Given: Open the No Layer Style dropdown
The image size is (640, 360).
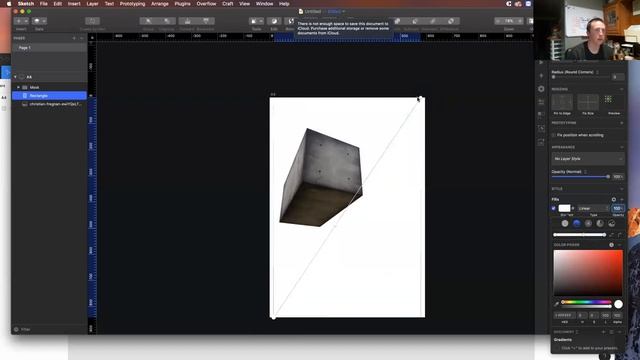Looking at the screenshot, I should tap(588, 159).
